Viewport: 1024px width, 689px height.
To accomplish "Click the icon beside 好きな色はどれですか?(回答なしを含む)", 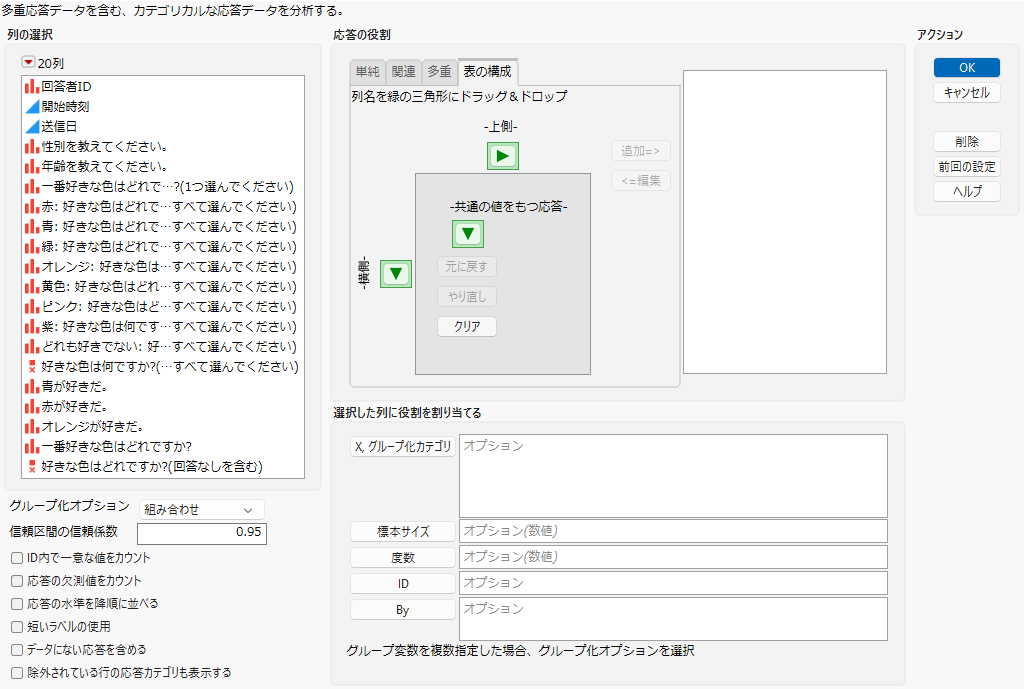I will (x=32, y=467).
